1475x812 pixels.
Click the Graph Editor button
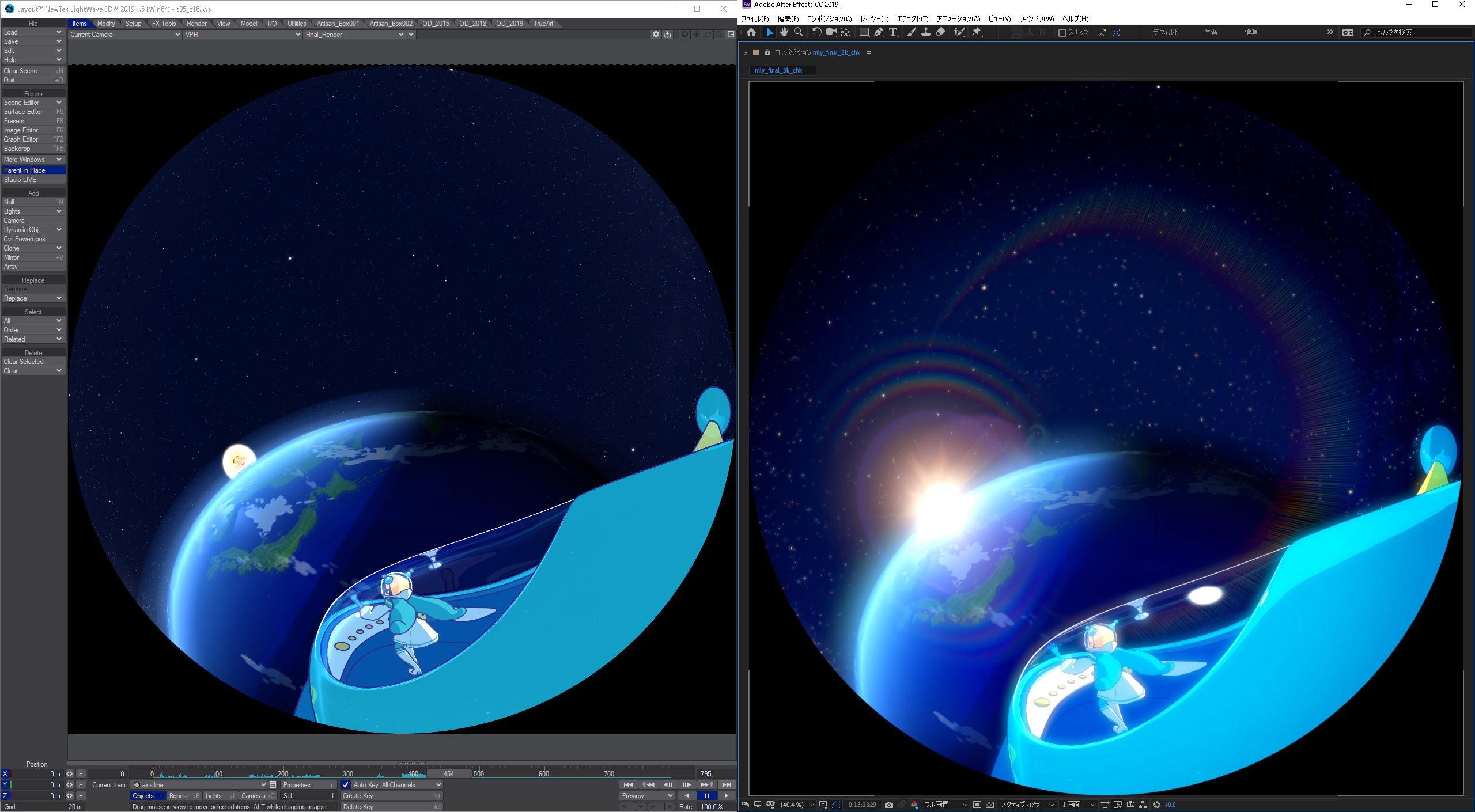(x=33, y=139)
